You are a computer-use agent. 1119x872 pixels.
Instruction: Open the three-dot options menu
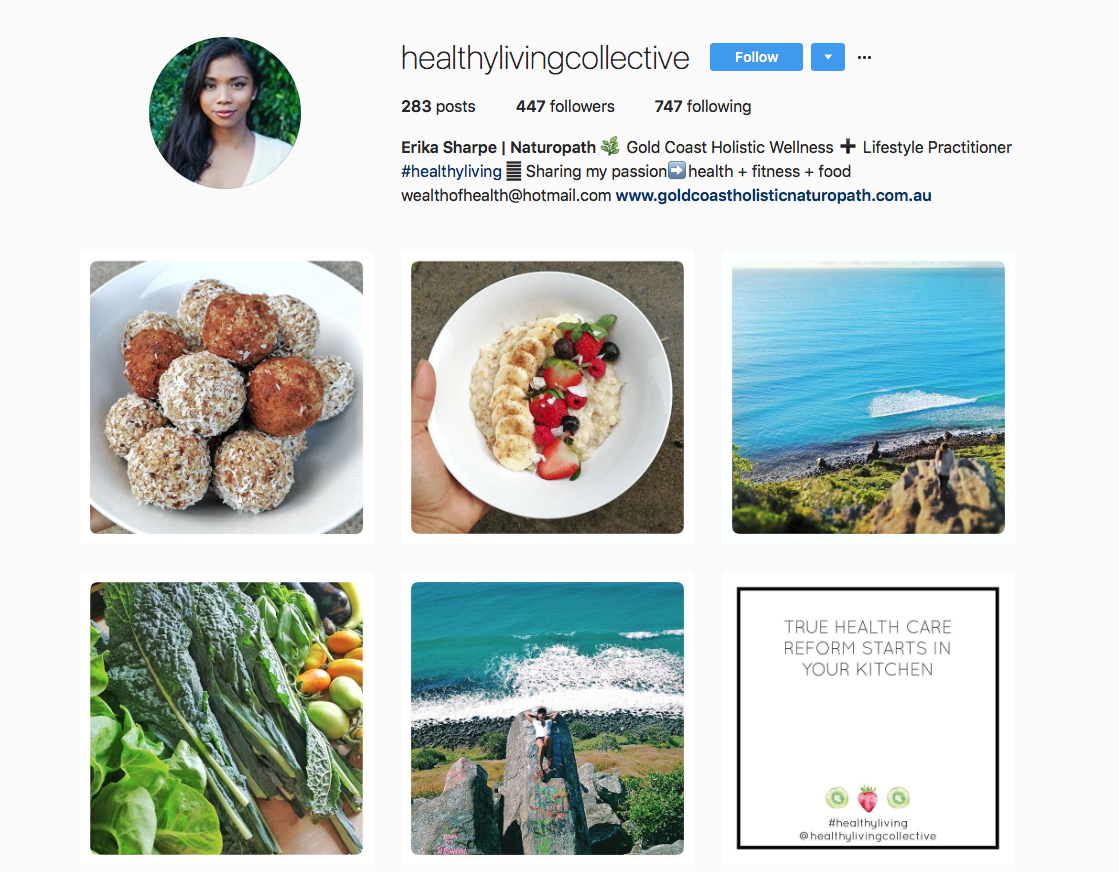point(864,57)
